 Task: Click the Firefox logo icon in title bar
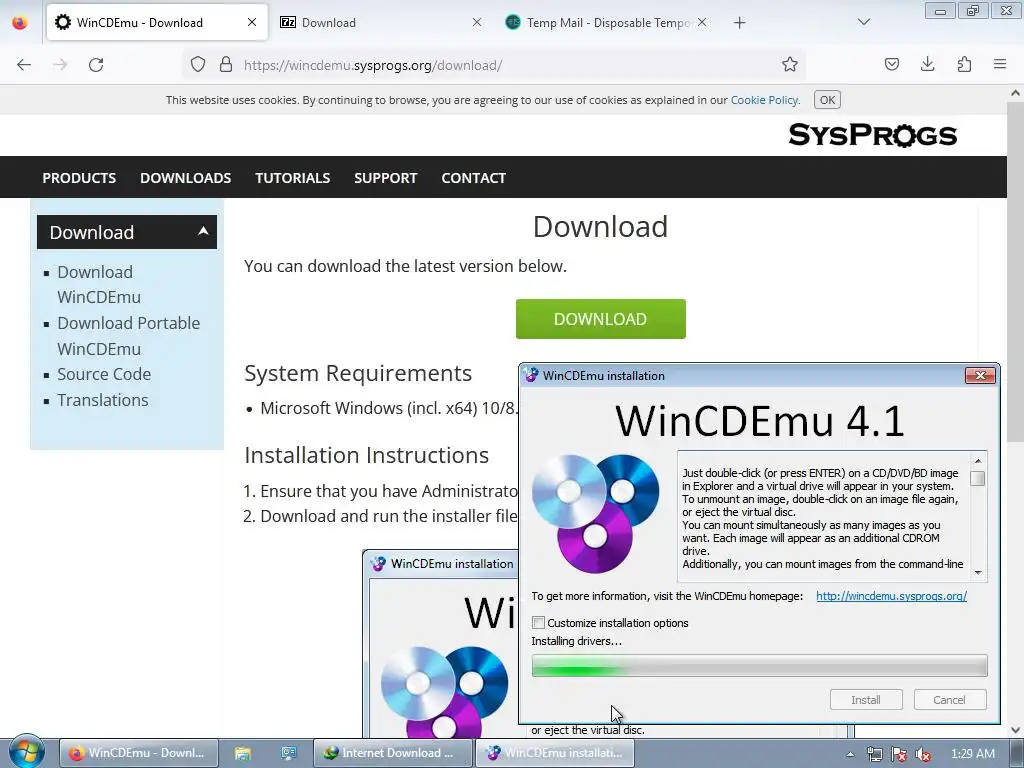pos(20,22)
